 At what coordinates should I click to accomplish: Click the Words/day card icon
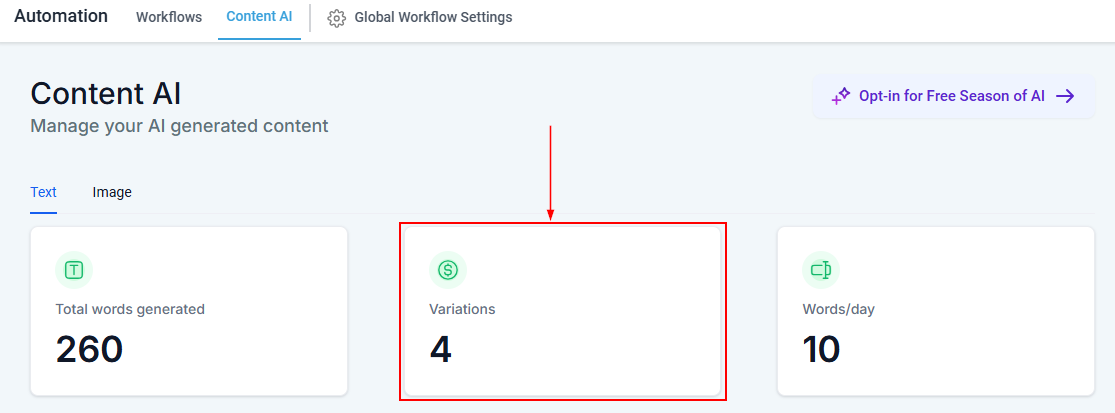click(821, 269)
